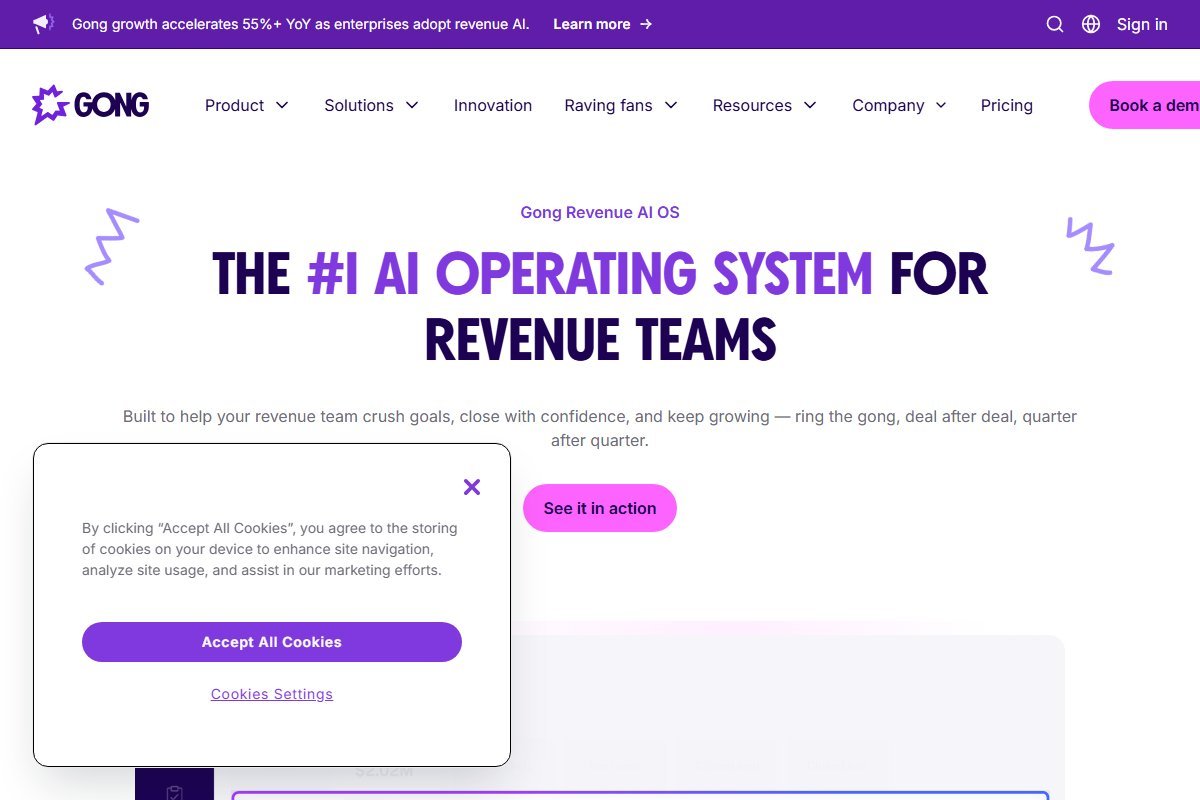The width and height of the screenshot is (1200, 800).
Task: Open the Company nav item
Action: 888,105
